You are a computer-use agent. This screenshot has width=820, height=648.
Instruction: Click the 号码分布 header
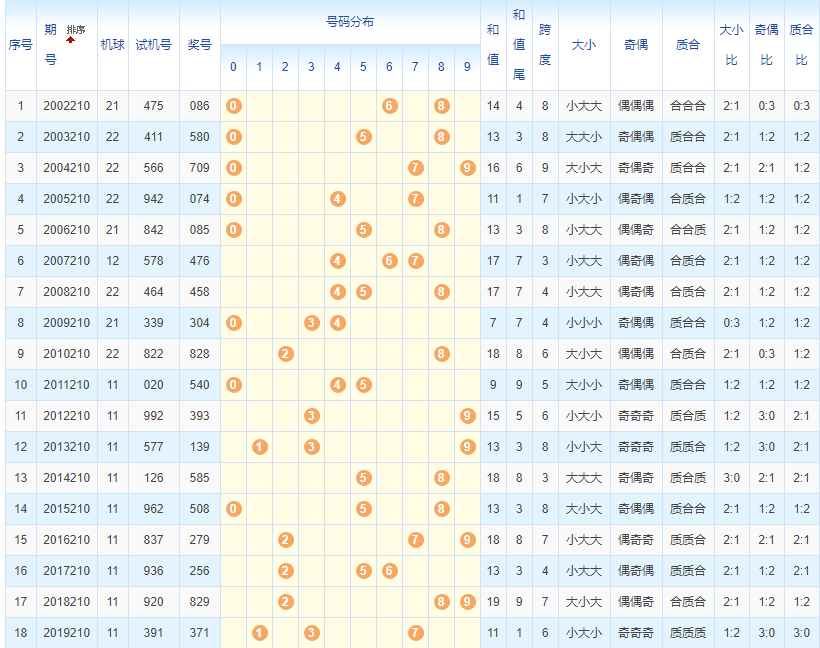pos(350,22)
